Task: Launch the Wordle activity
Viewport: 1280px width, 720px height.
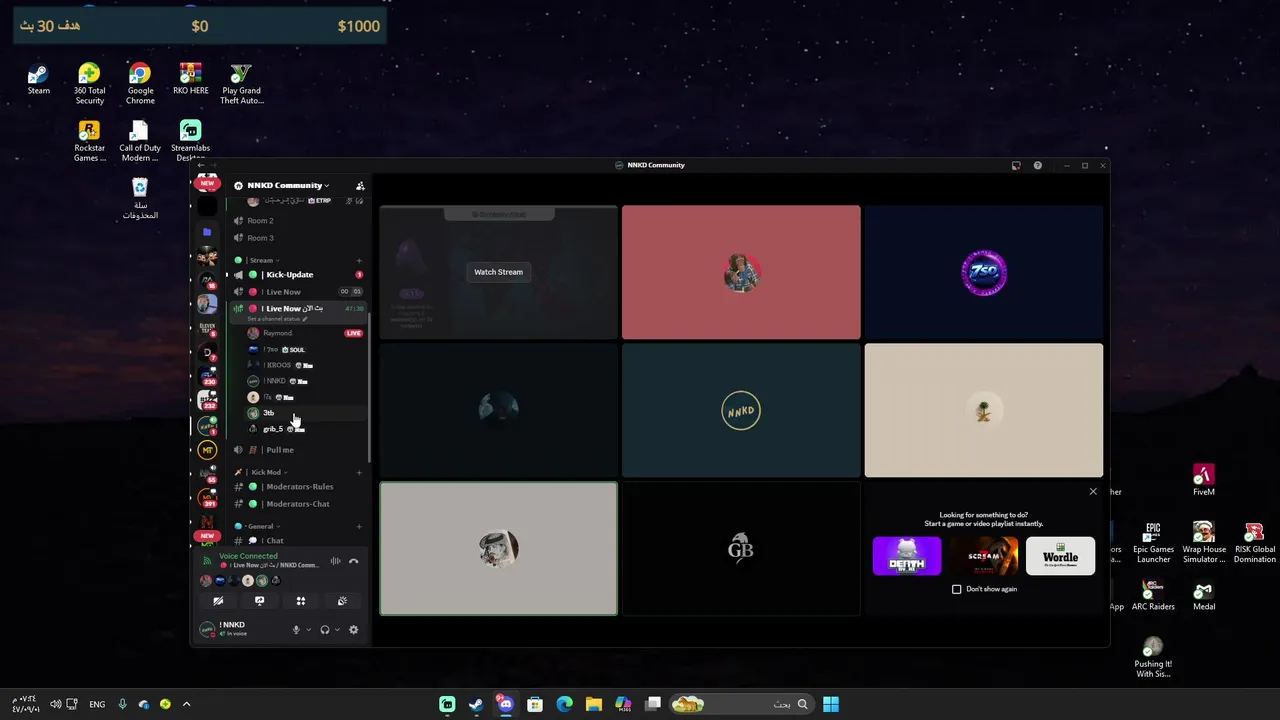Action: [x=1061, y=556]
